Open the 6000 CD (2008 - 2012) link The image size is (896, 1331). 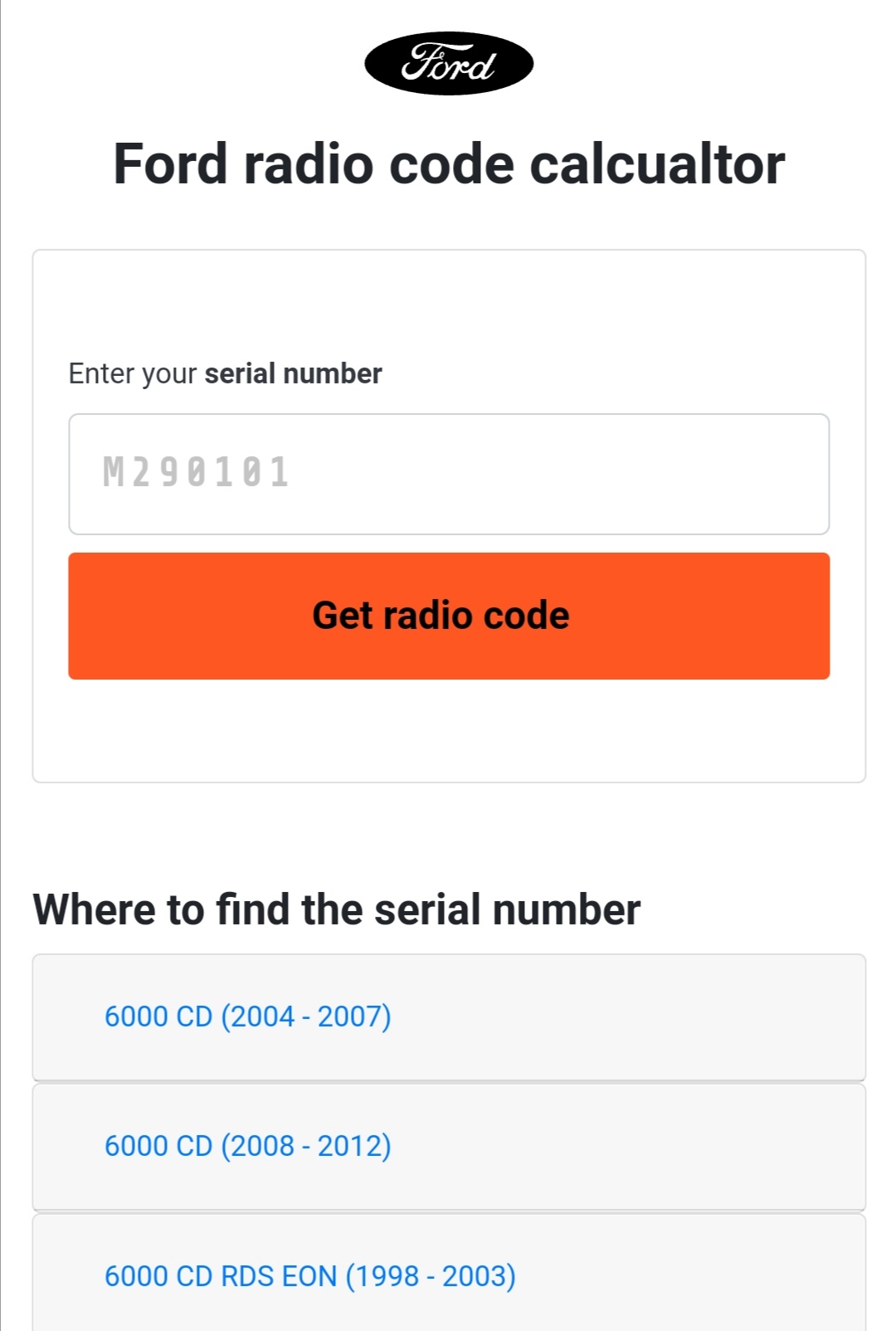click(x=247, y=1146)
